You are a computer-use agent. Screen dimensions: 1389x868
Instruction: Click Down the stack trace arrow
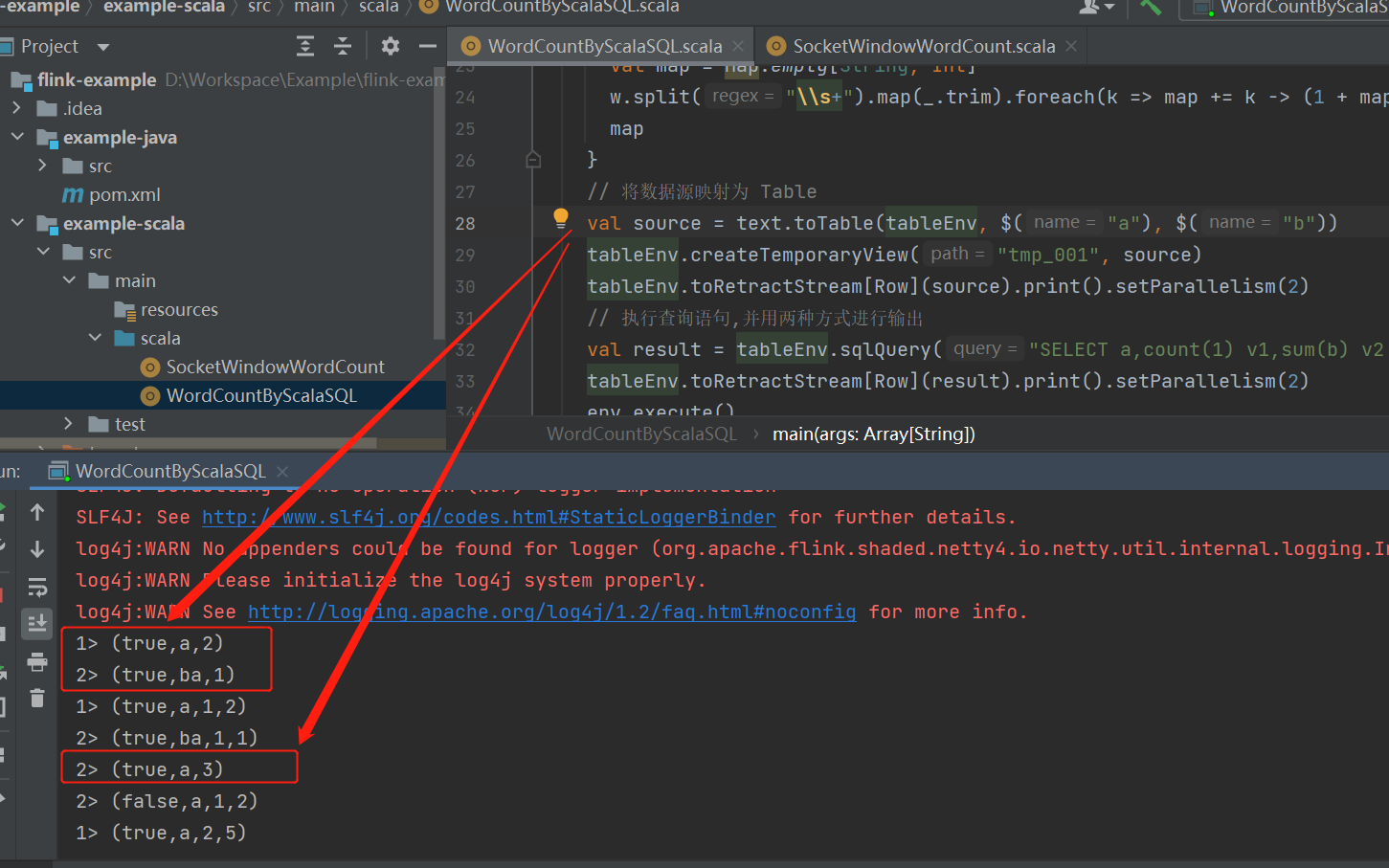click(37, 549)
